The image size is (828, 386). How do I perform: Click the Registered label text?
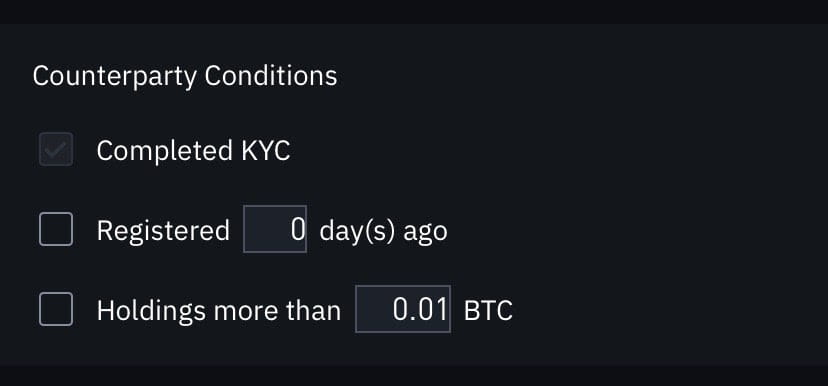coord(163,231)
